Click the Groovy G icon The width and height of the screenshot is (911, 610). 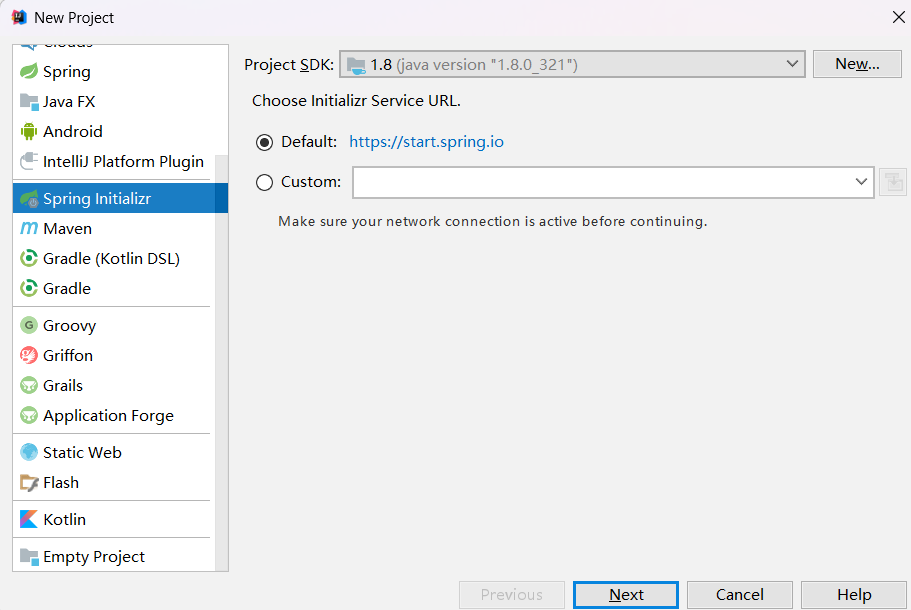pyautogui.click(x=28, y=325)
